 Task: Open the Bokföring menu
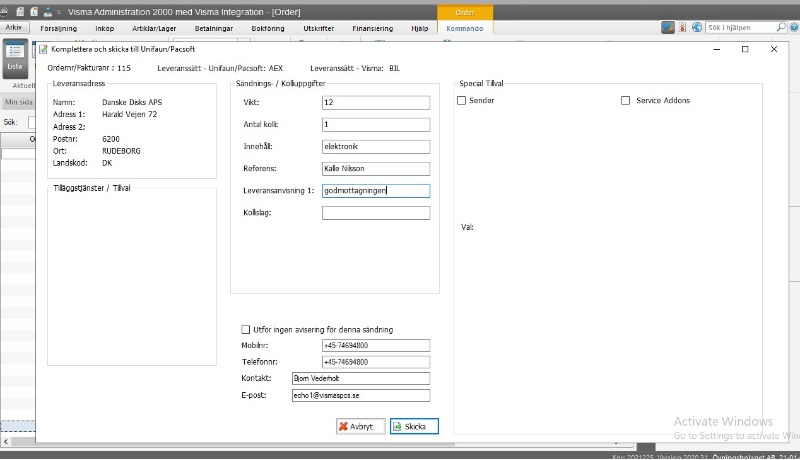(268, 29)
